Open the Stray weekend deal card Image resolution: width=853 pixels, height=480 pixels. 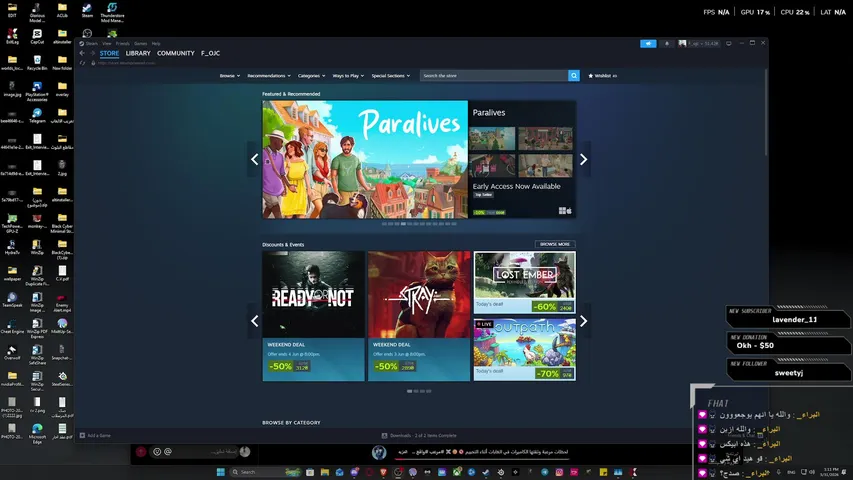(x=419, y=316)
